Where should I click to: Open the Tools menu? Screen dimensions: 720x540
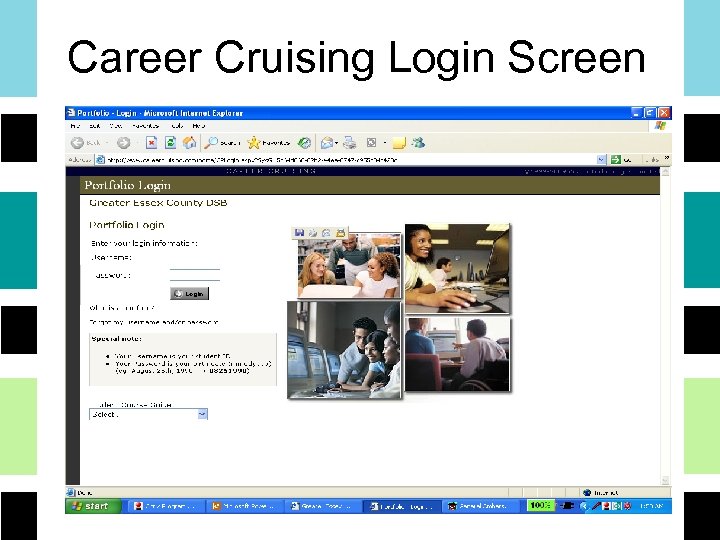click(x=177, y=126)
